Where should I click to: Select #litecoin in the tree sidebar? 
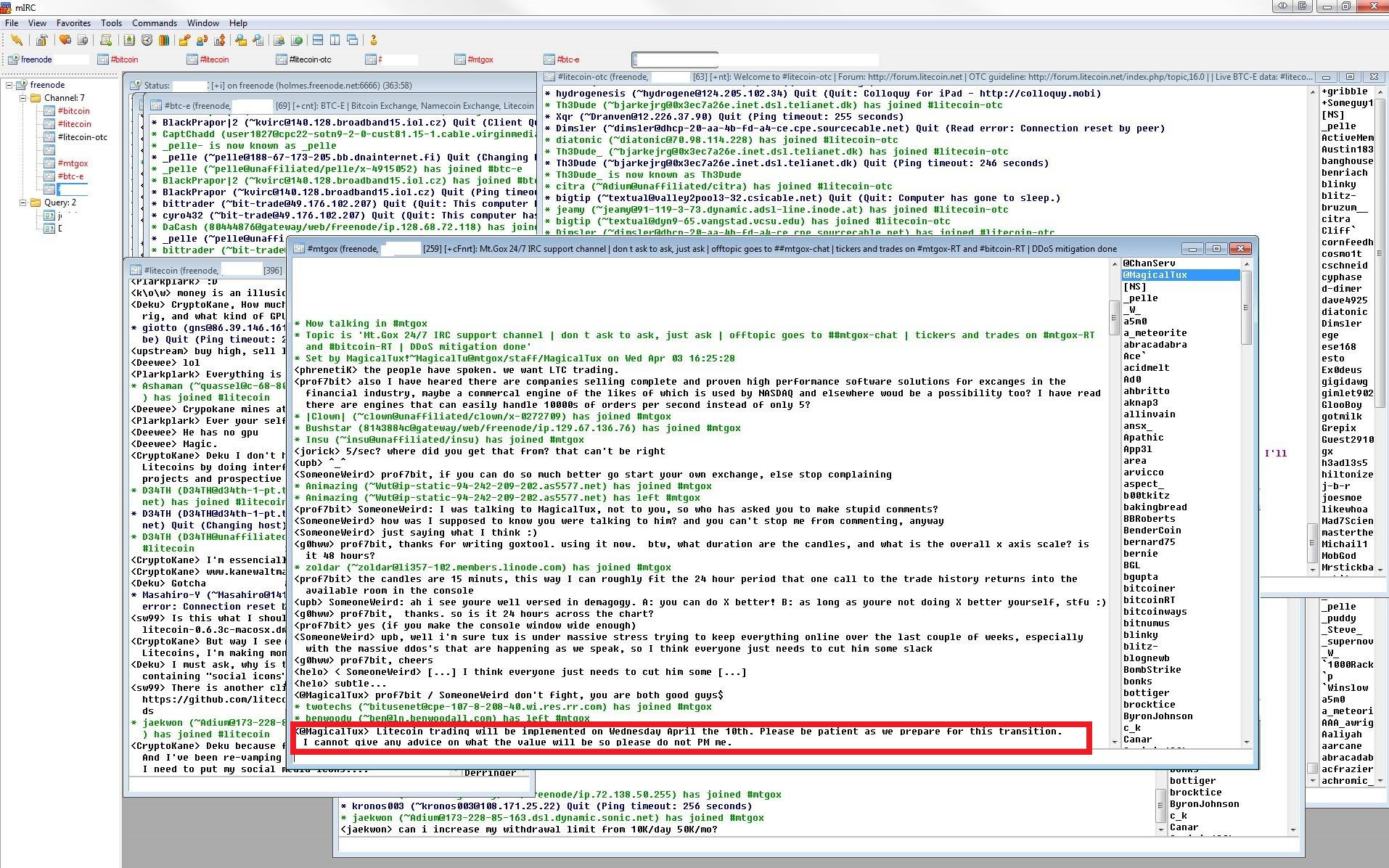(74, 124)
